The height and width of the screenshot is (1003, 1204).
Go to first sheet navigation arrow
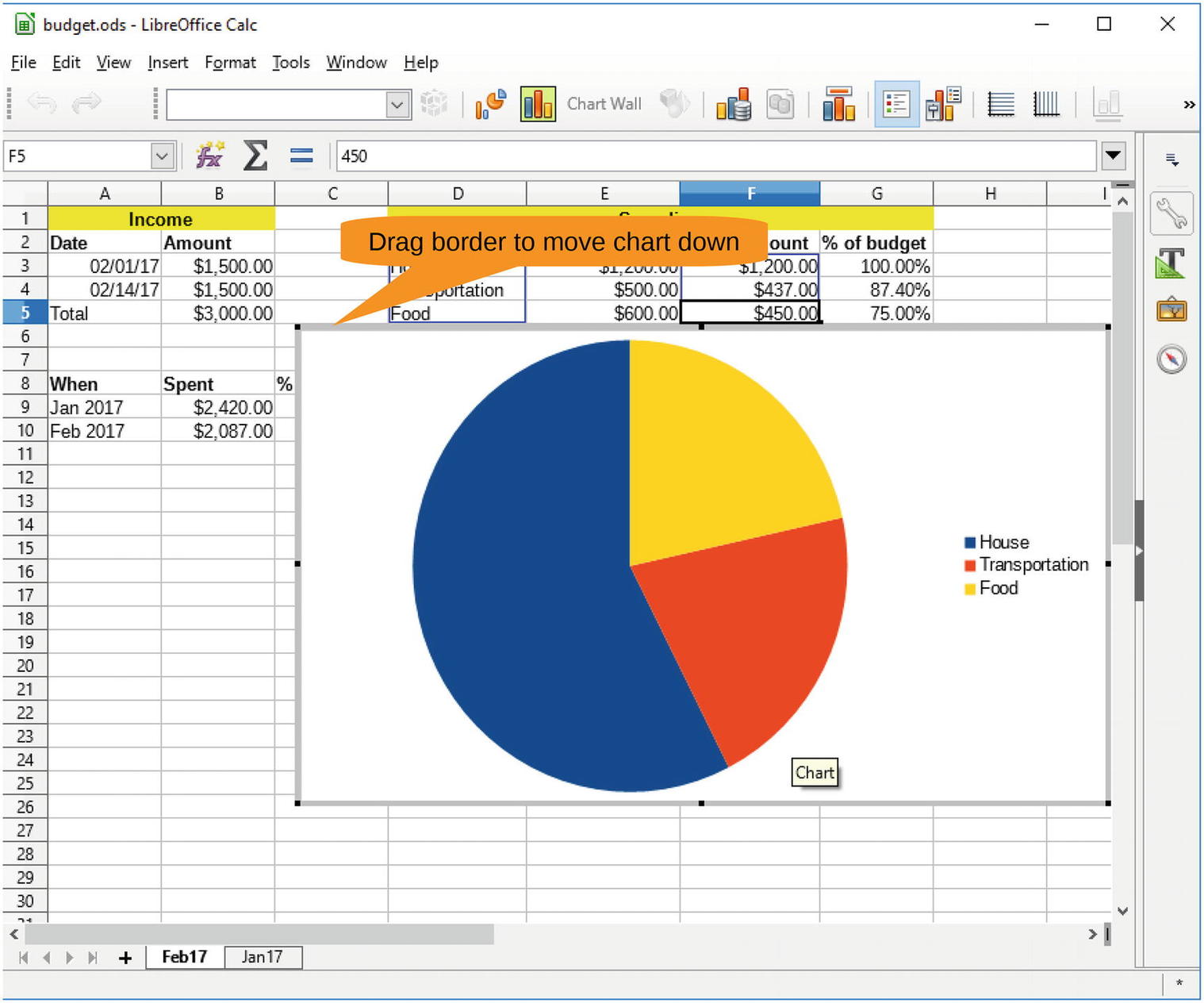23,958
